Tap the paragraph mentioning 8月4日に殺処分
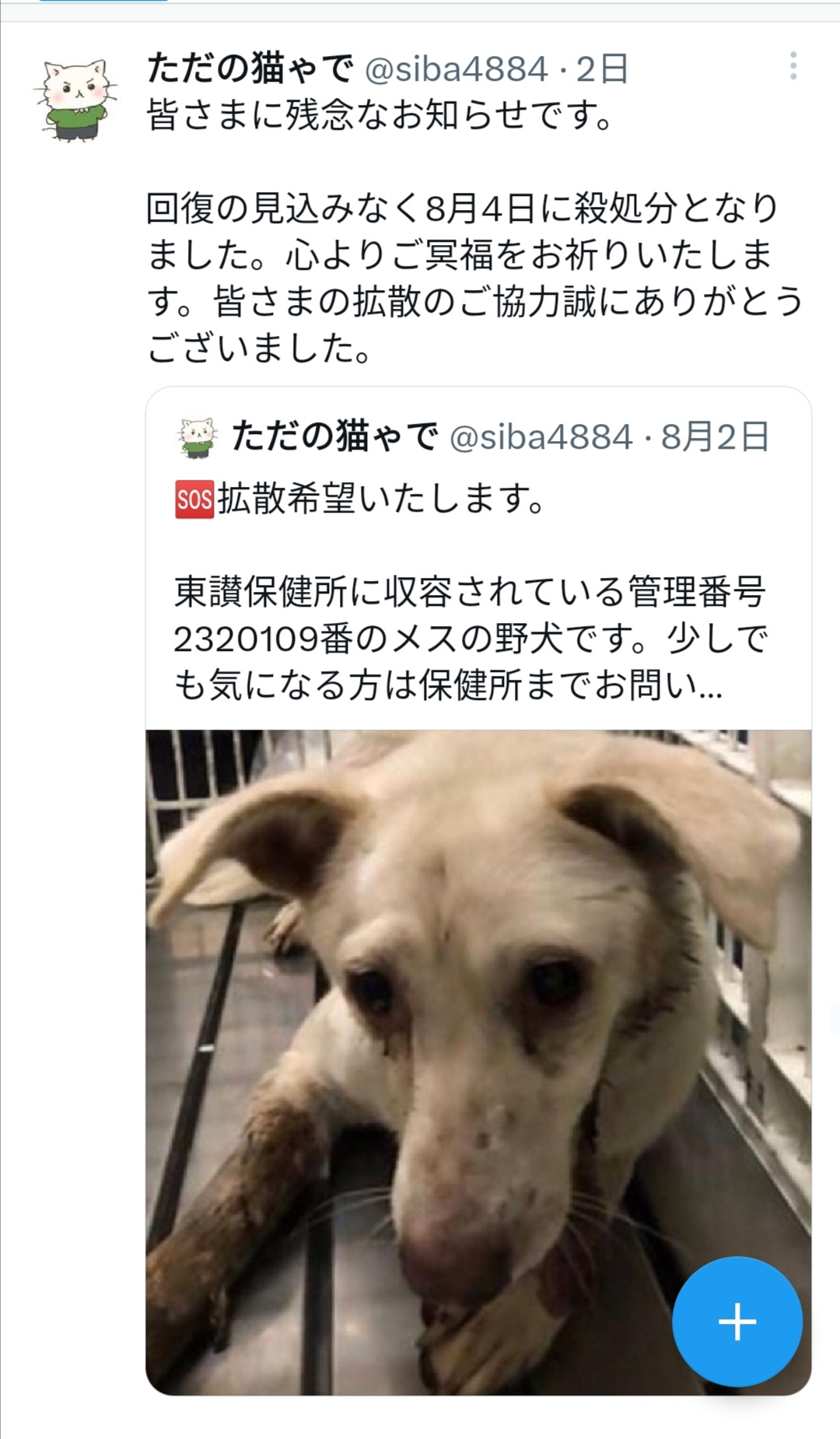 coord(474,278)
